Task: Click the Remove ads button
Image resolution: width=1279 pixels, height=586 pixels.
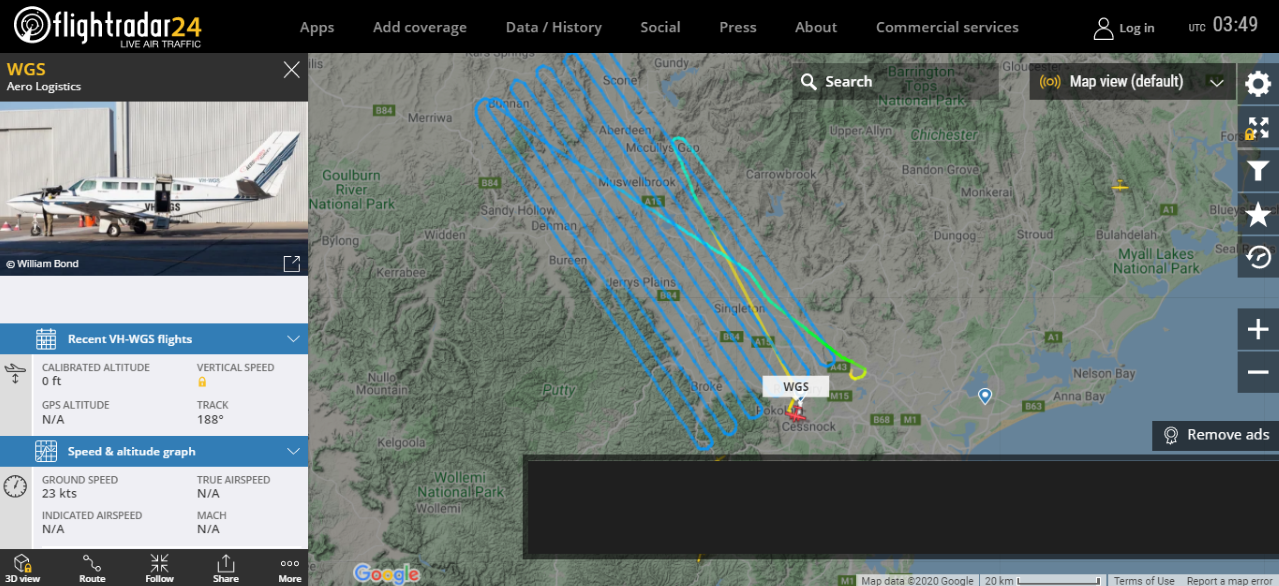Action: click(x=1215, y=435)
